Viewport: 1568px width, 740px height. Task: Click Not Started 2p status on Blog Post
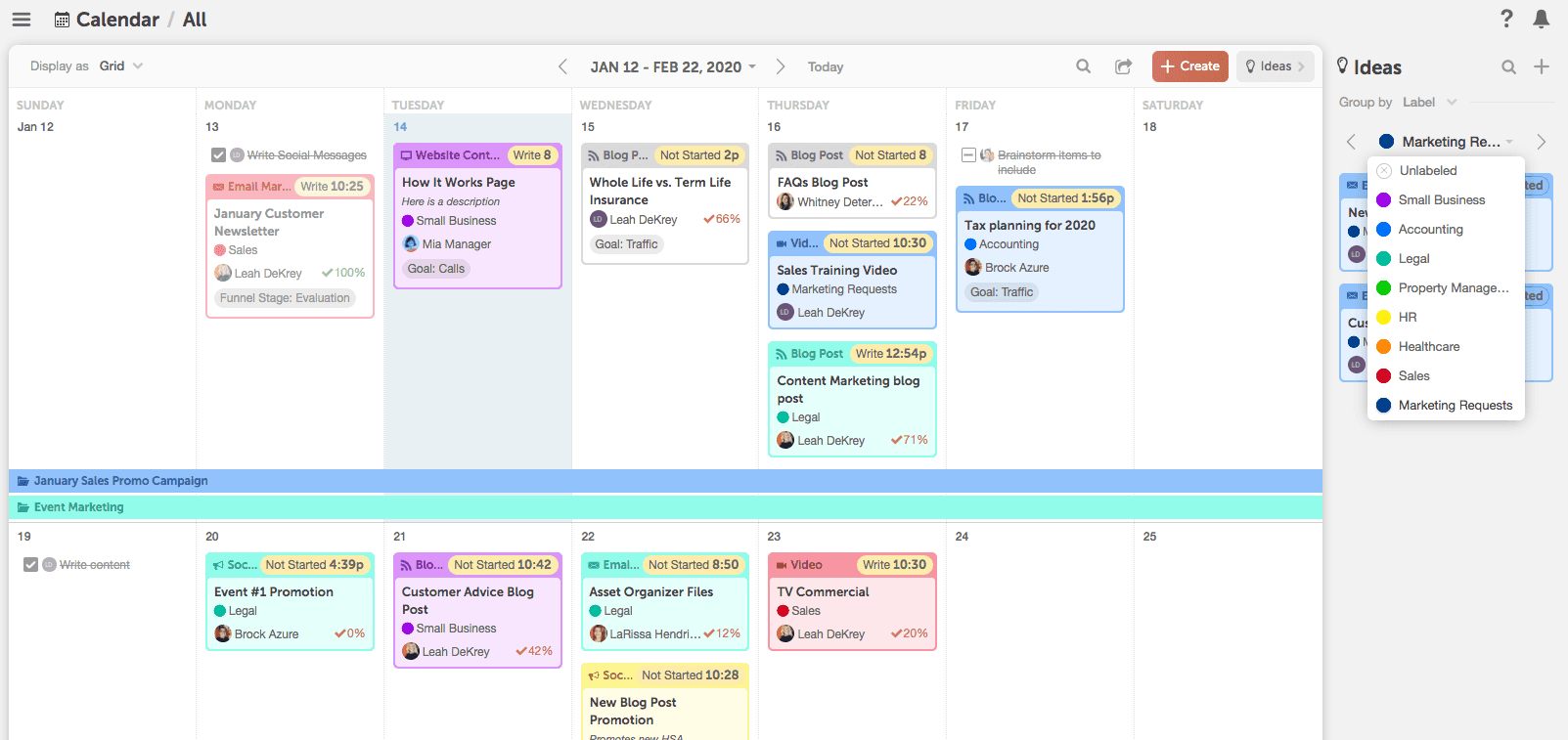pos(699,155)
